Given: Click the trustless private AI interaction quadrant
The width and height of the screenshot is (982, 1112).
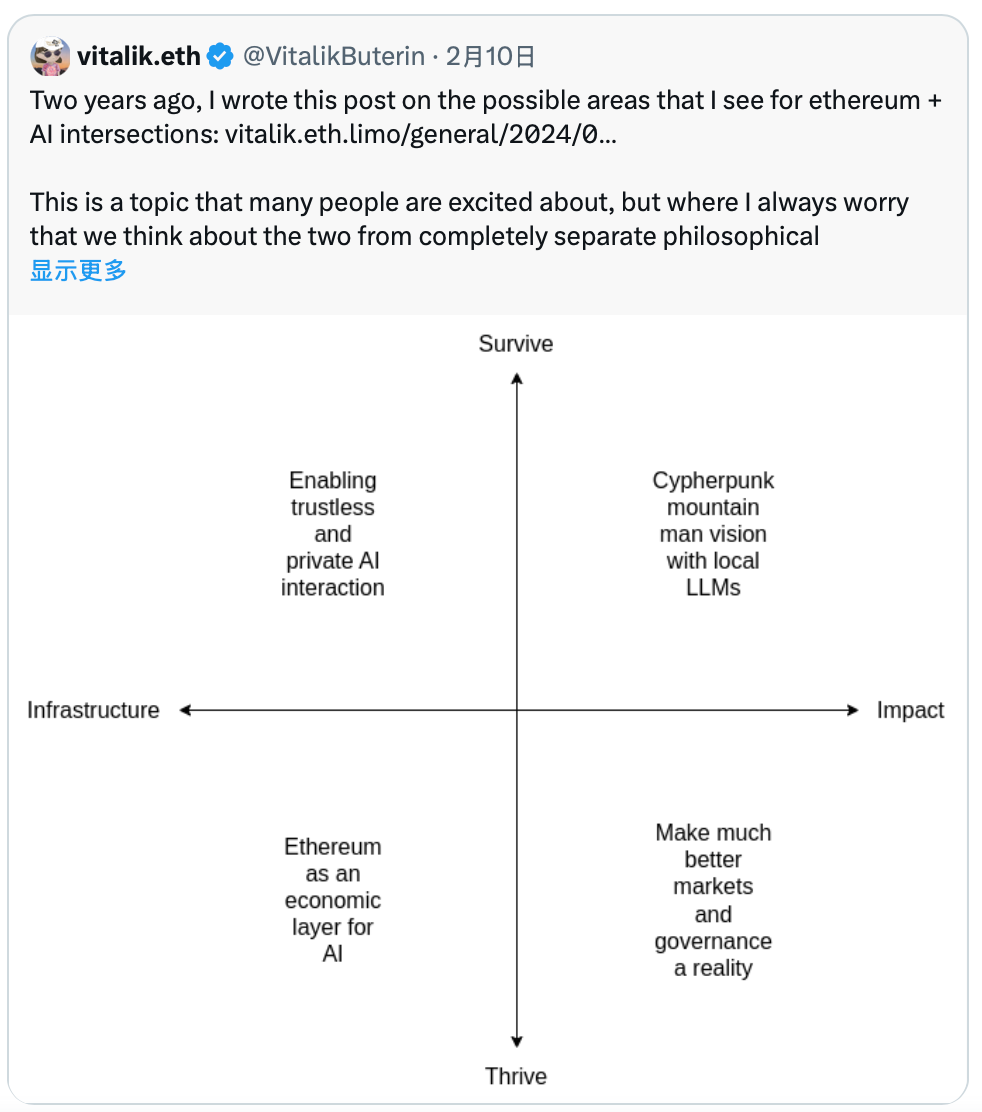Looking at the screenshot, I should (x=332, y=534).
